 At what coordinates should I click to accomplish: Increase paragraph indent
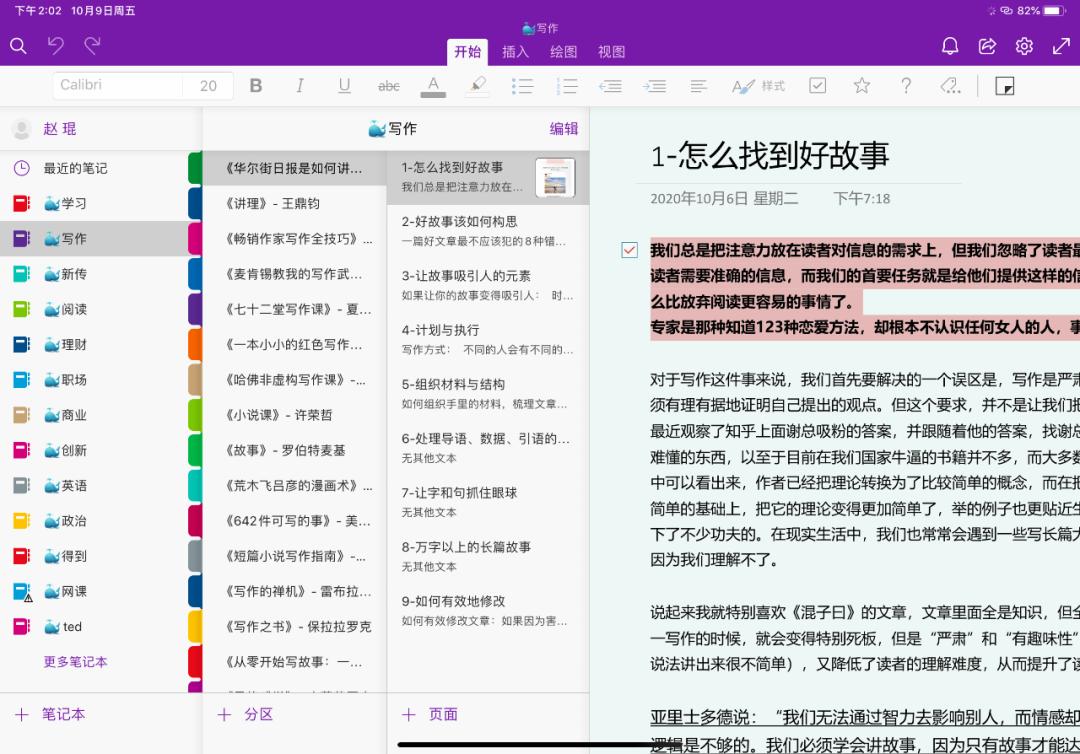(655, 86)
